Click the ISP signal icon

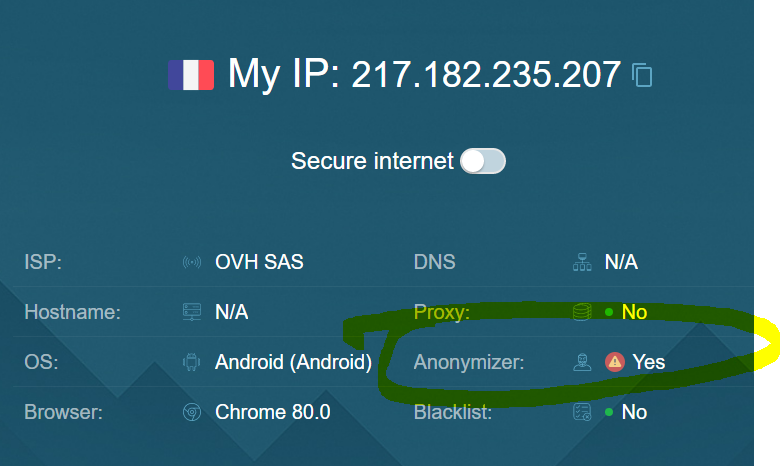(191, 263)
